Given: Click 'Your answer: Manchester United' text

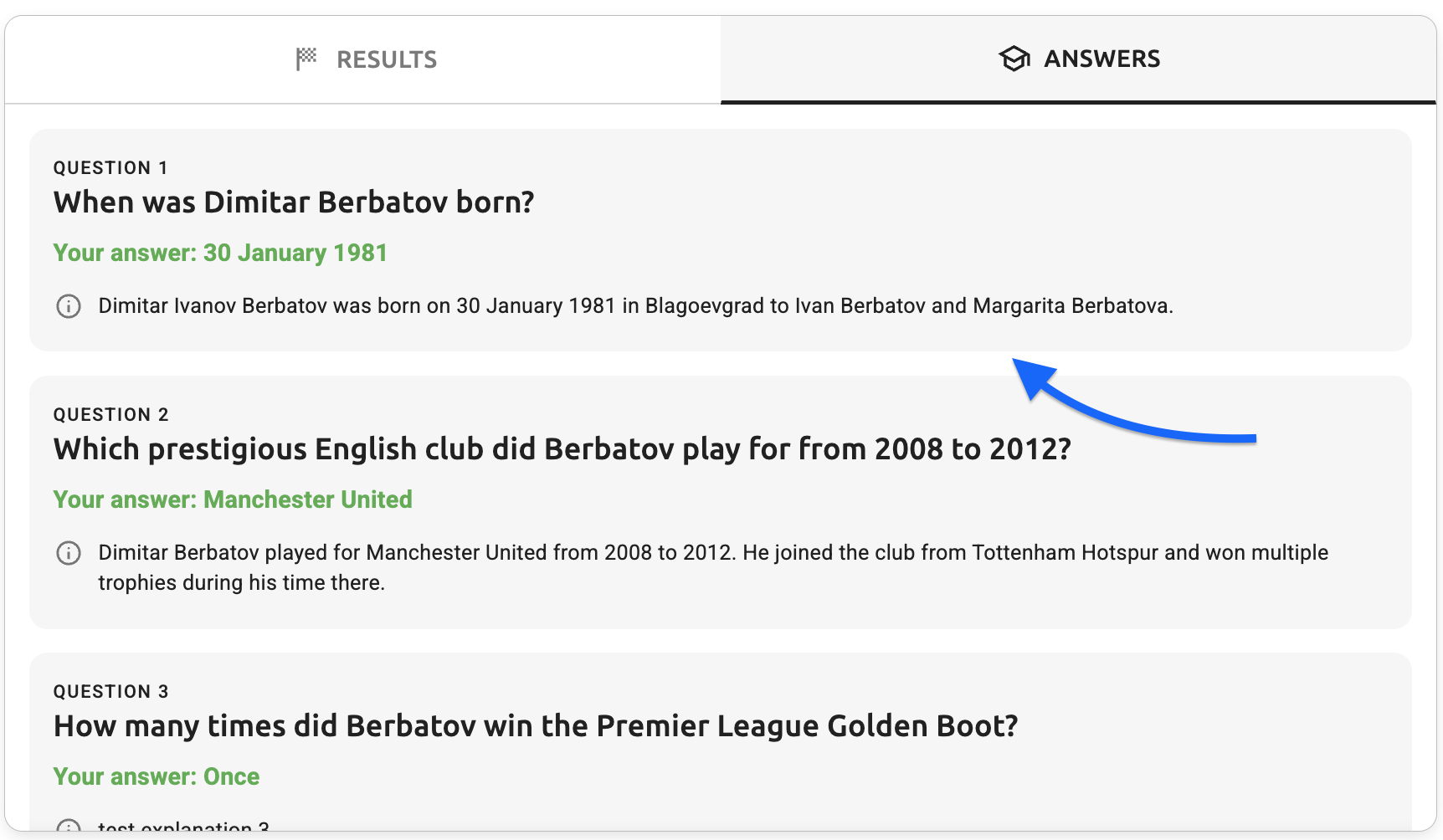Looking at the screenshot, I should click(233, 499).
